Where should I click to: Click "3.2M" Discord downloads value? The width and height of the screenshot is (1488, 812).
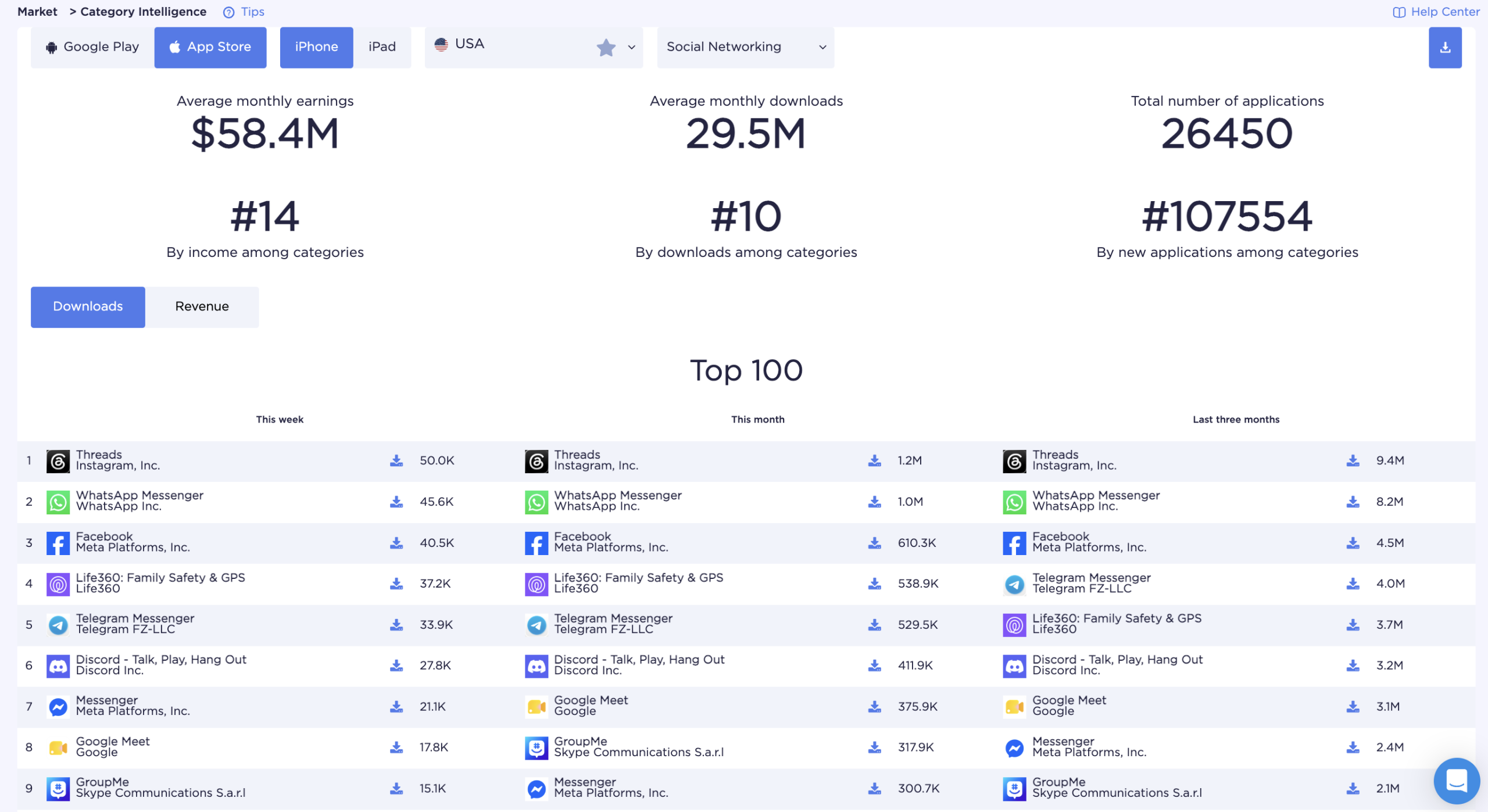pos(1389,666)
